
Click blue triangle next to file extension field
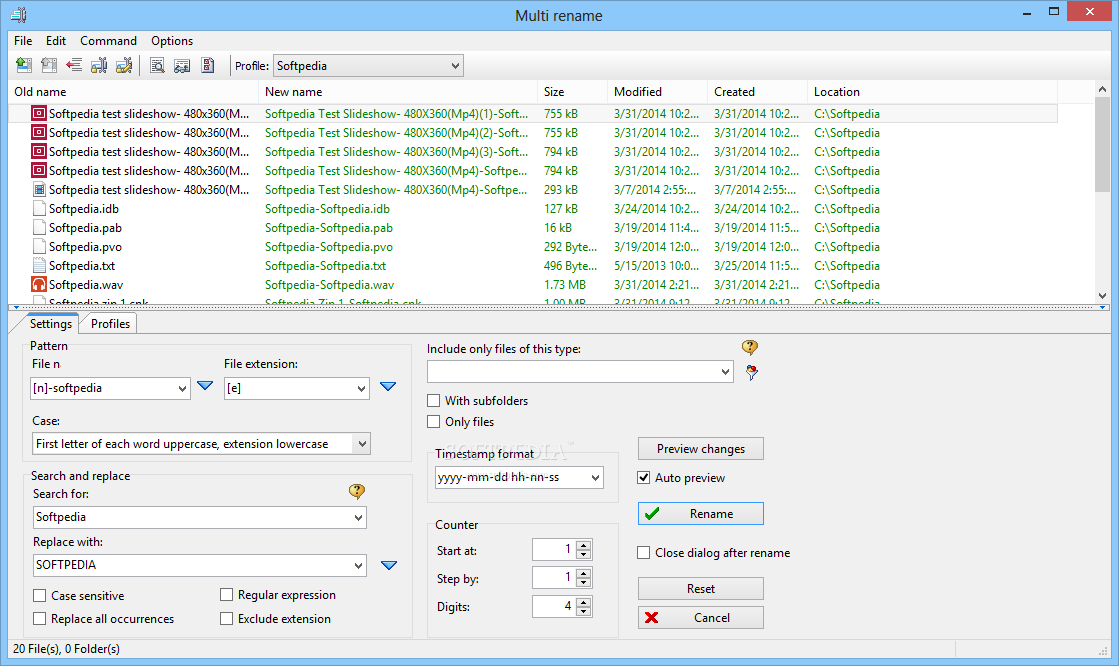(x=388, y=386)
